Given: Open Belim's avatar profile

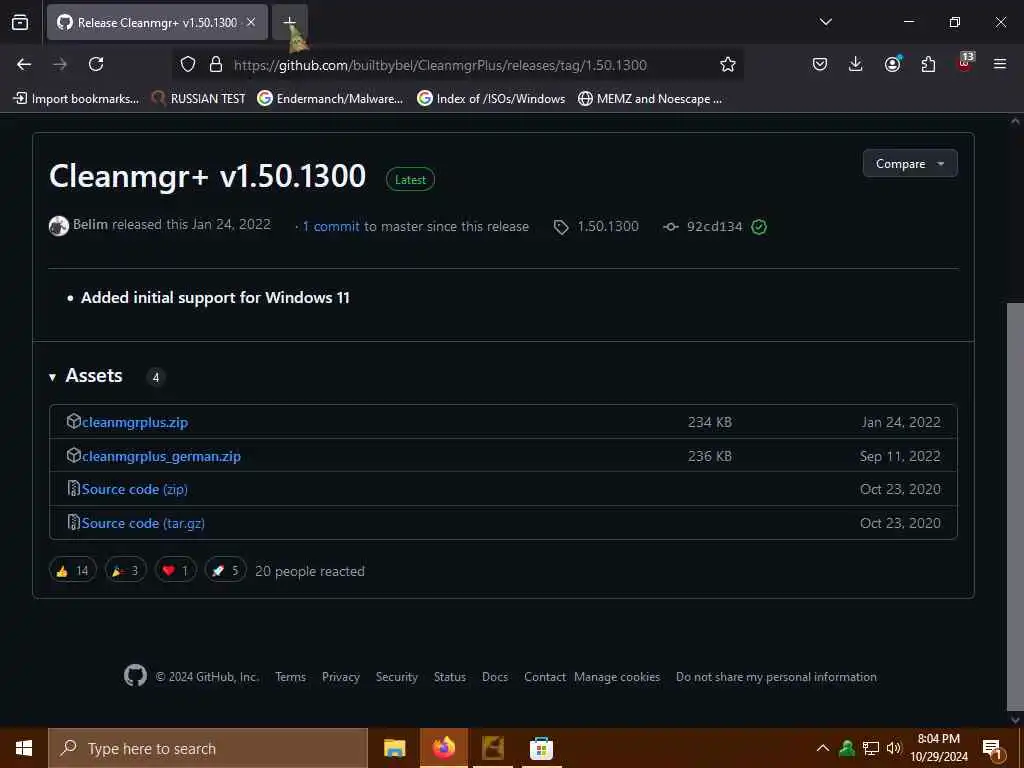Looking at the screenshot, I should 59,226.
